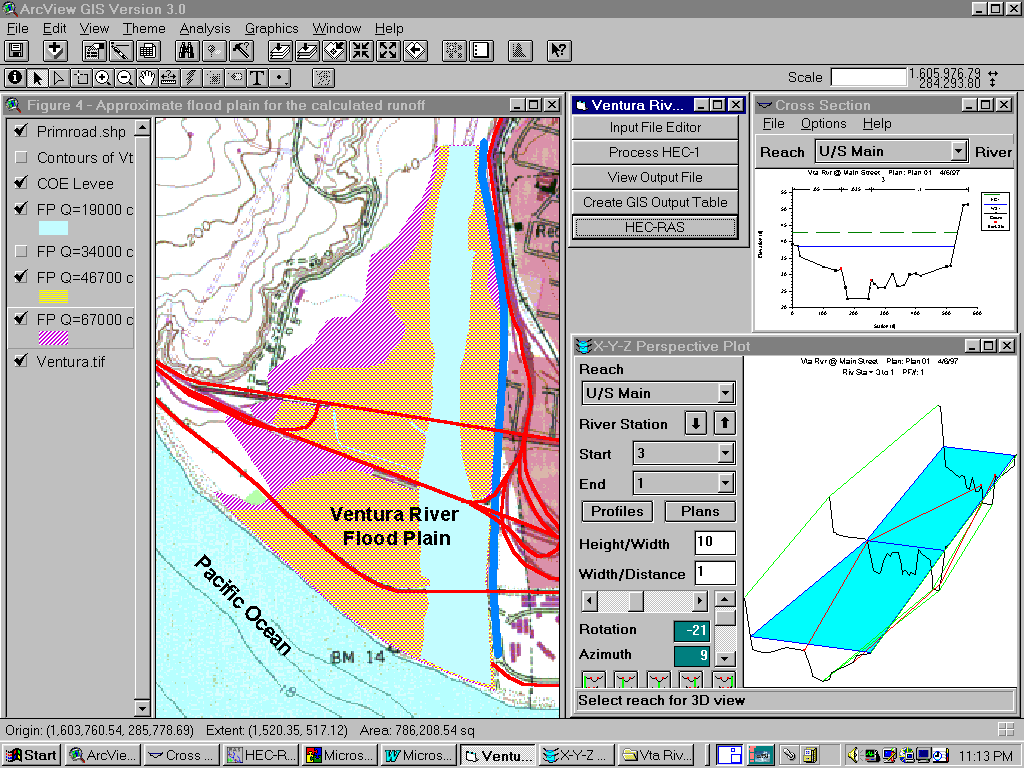The width and height of the screenshot is (1024, 768).
Task: Click the Windows Start button
Action: click(31, 756)
